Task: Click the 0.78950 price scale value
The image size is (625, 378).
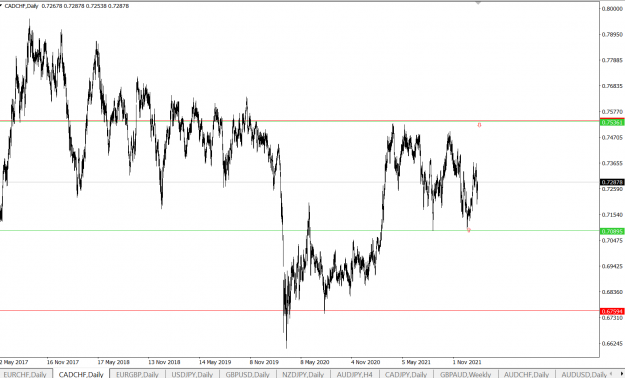Action: (612, 34)
